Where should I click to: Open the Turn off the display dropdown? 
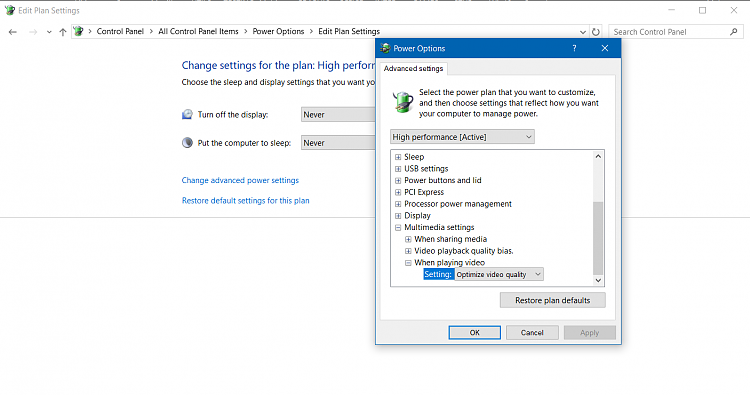(x=339, y=115)
